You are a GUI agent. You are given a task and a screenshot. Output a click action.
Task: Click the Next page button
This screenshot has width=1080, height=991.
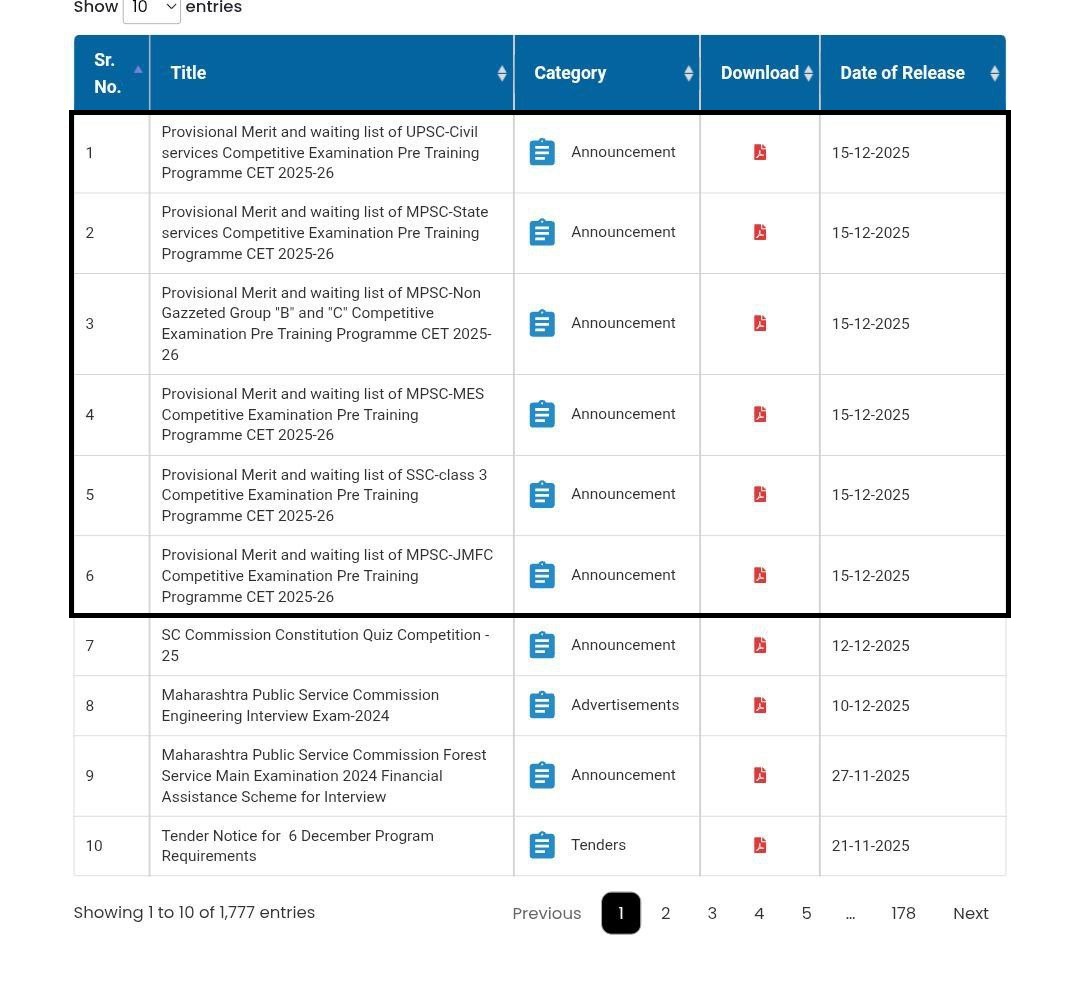970,913
